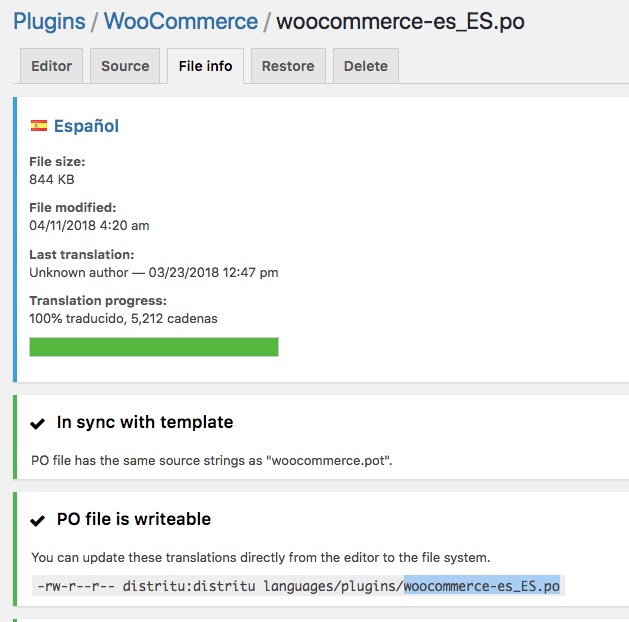Go to the Delete tab
Viewport: 629px width, 622px height.
click(x=366, y=66)
